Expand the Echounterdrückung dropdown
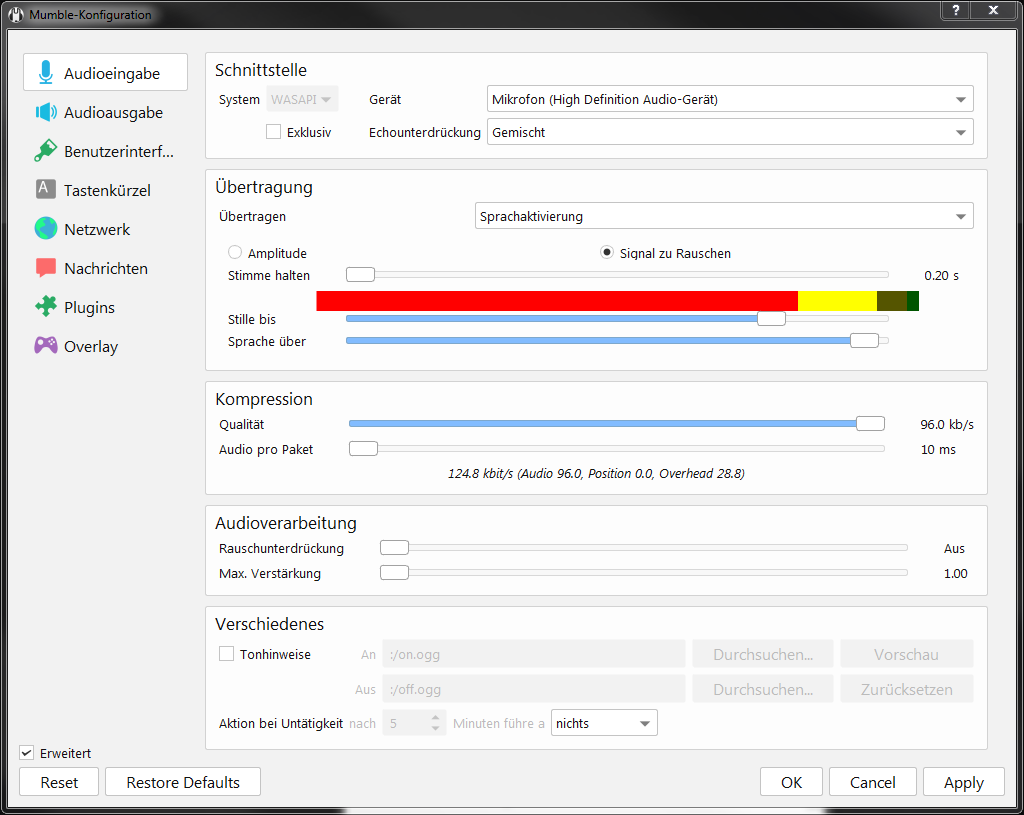 coord(729,132)
